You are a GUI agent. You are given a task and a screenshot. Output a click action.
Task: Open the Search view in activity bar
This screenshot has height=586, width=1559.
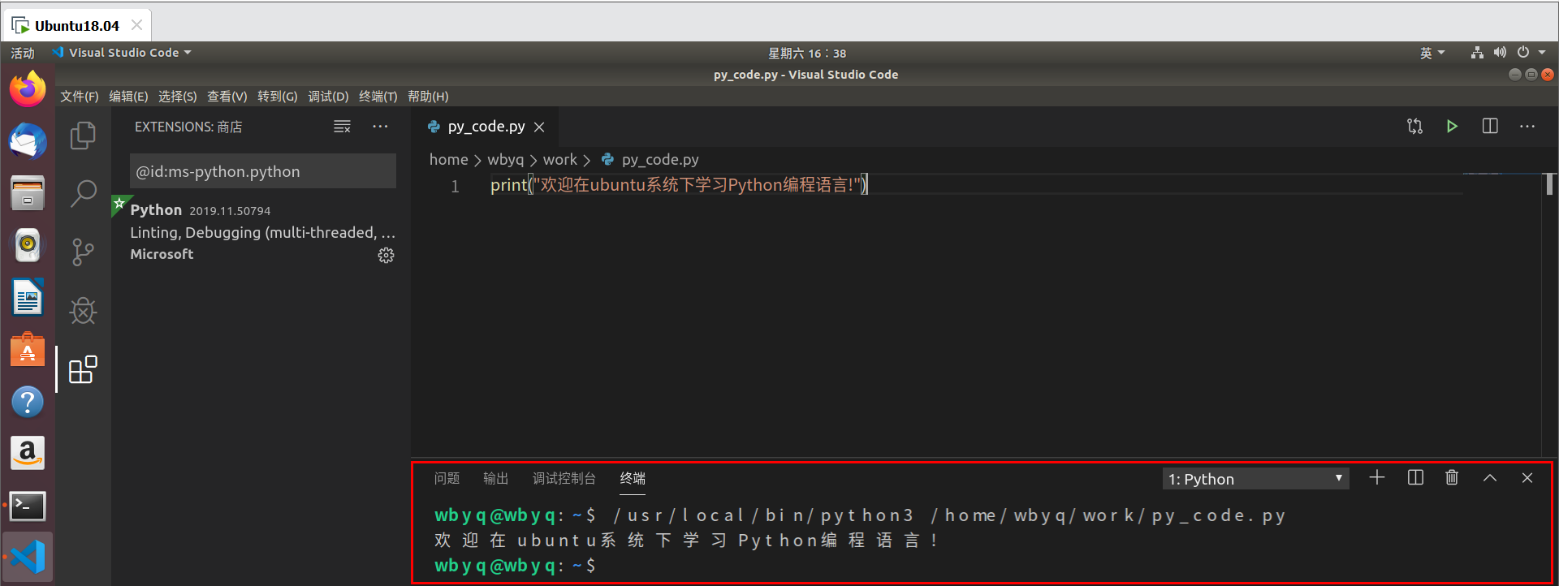(83, 193)
